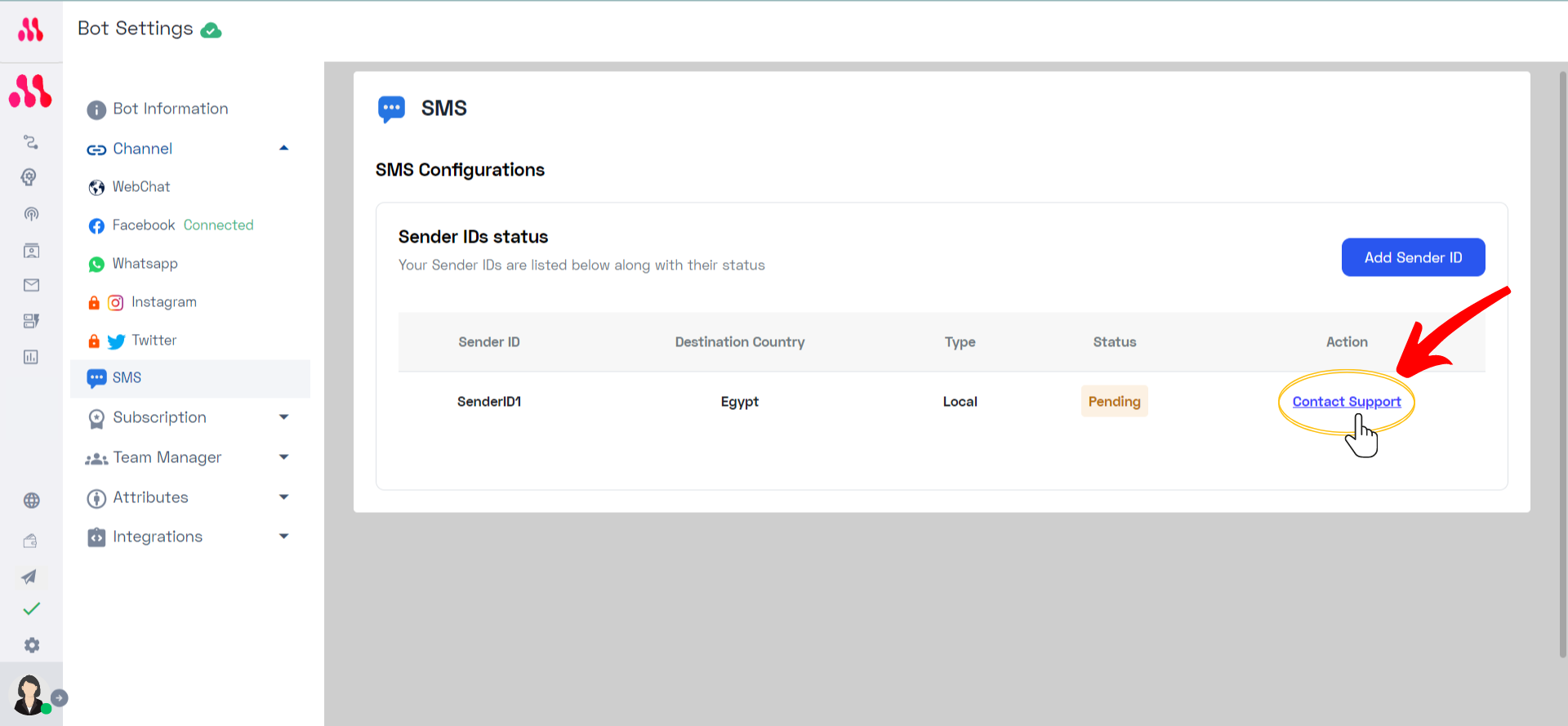Open the user profile avatar
The height and width of the screenshot is (726, 1568).
(29, 695)
